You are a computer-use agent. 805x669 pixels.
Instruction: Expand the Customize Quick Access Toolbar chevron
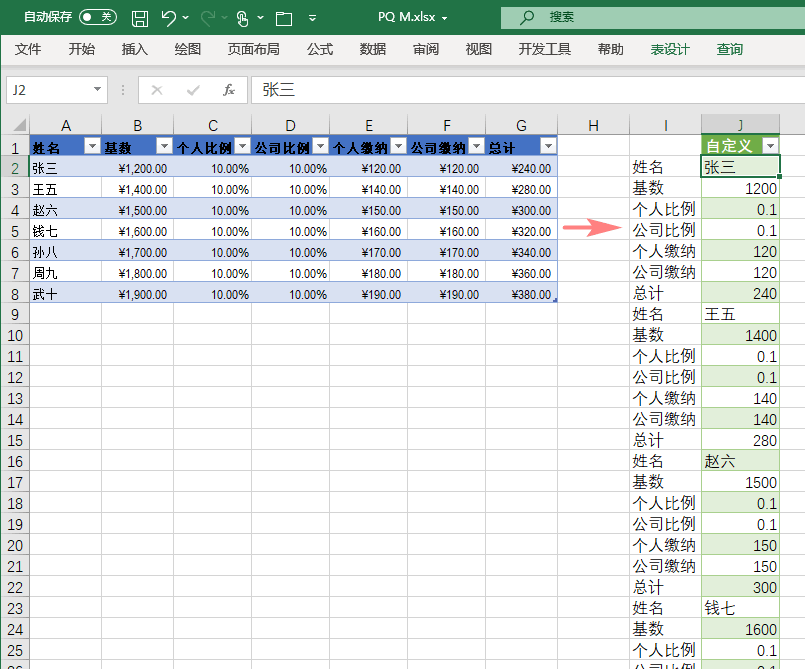click(313, 17)
